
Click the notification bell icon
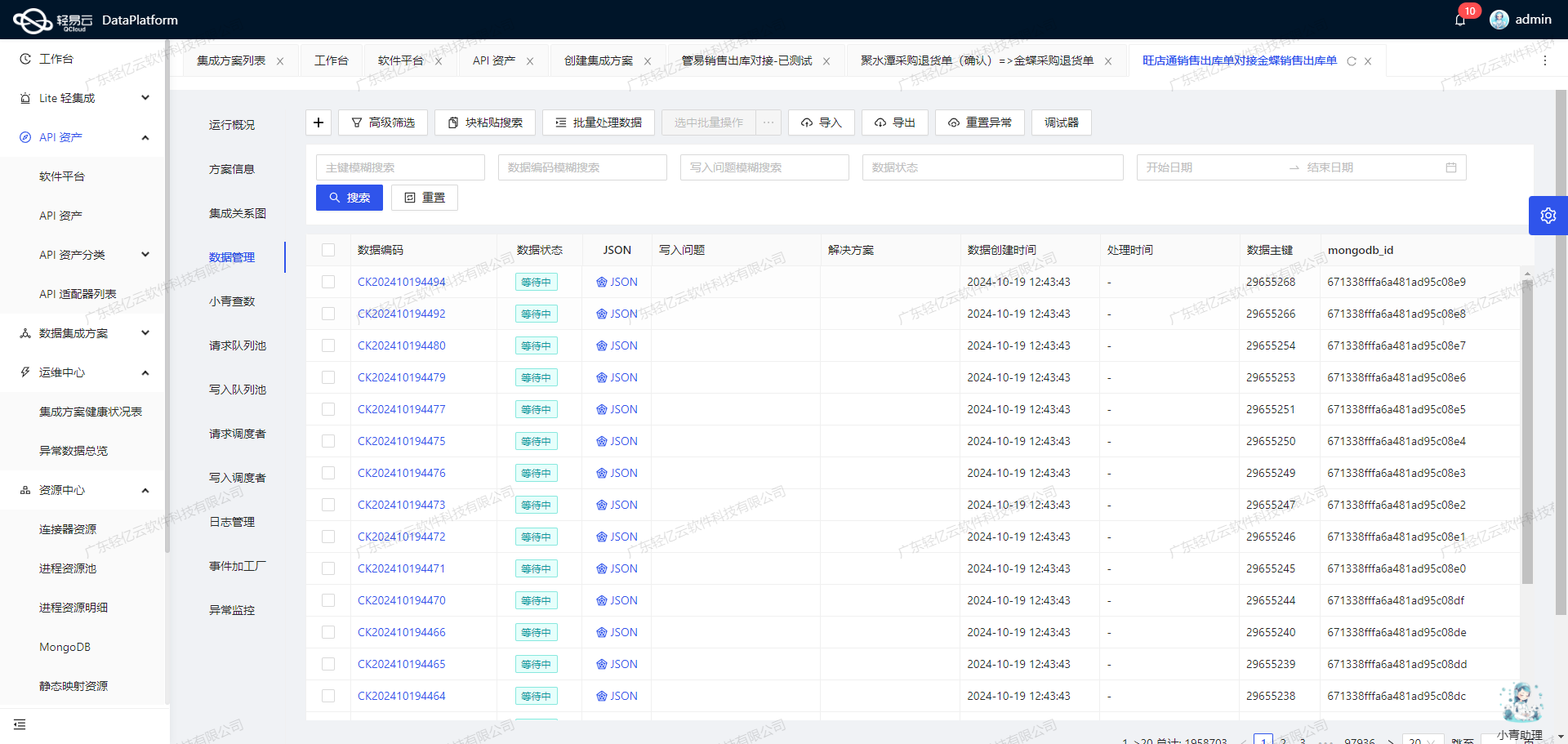click(x=1460, y=20)
